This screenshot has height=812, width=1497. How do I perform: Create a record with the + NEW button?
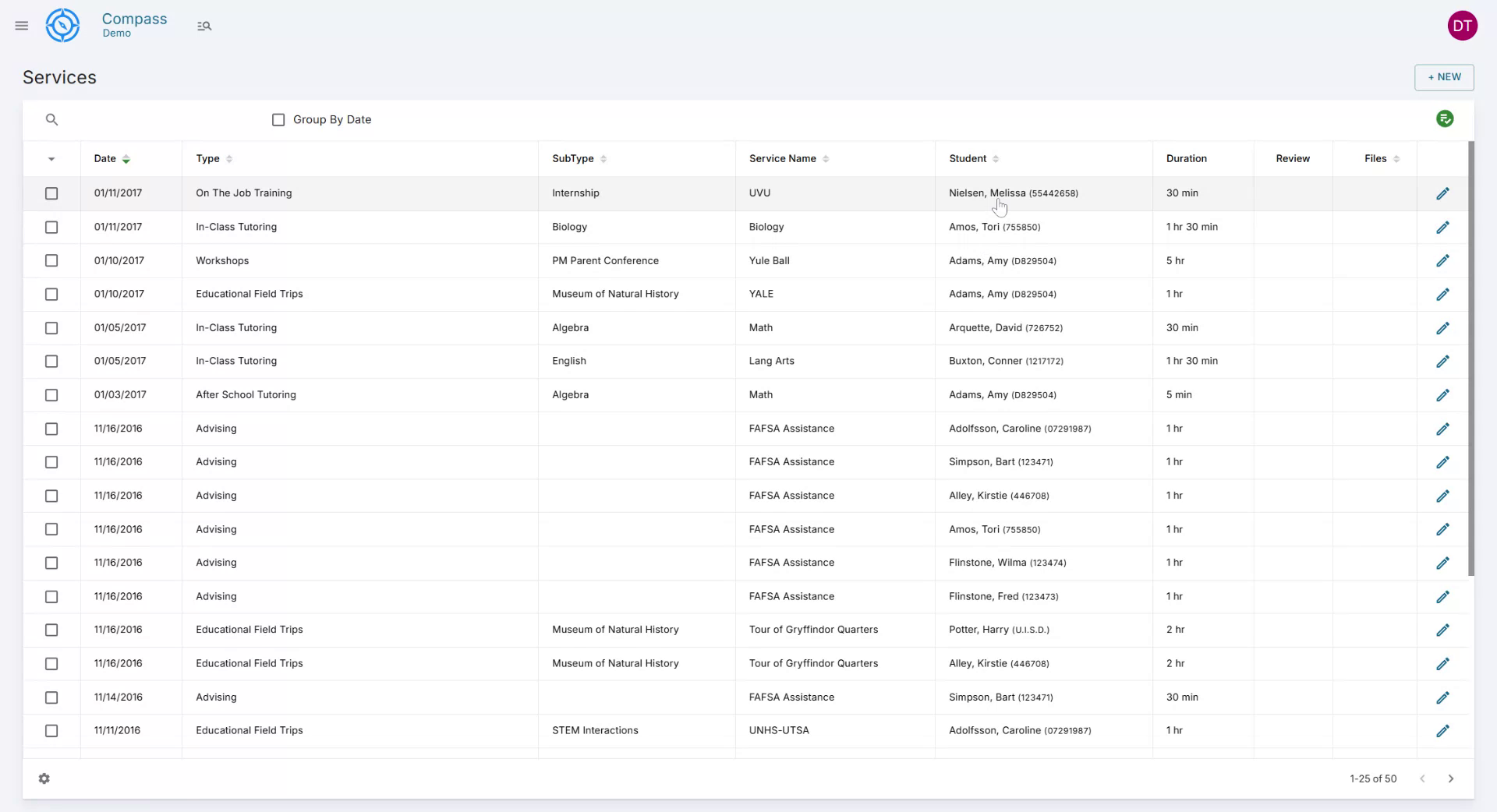tap(1443, 77)
